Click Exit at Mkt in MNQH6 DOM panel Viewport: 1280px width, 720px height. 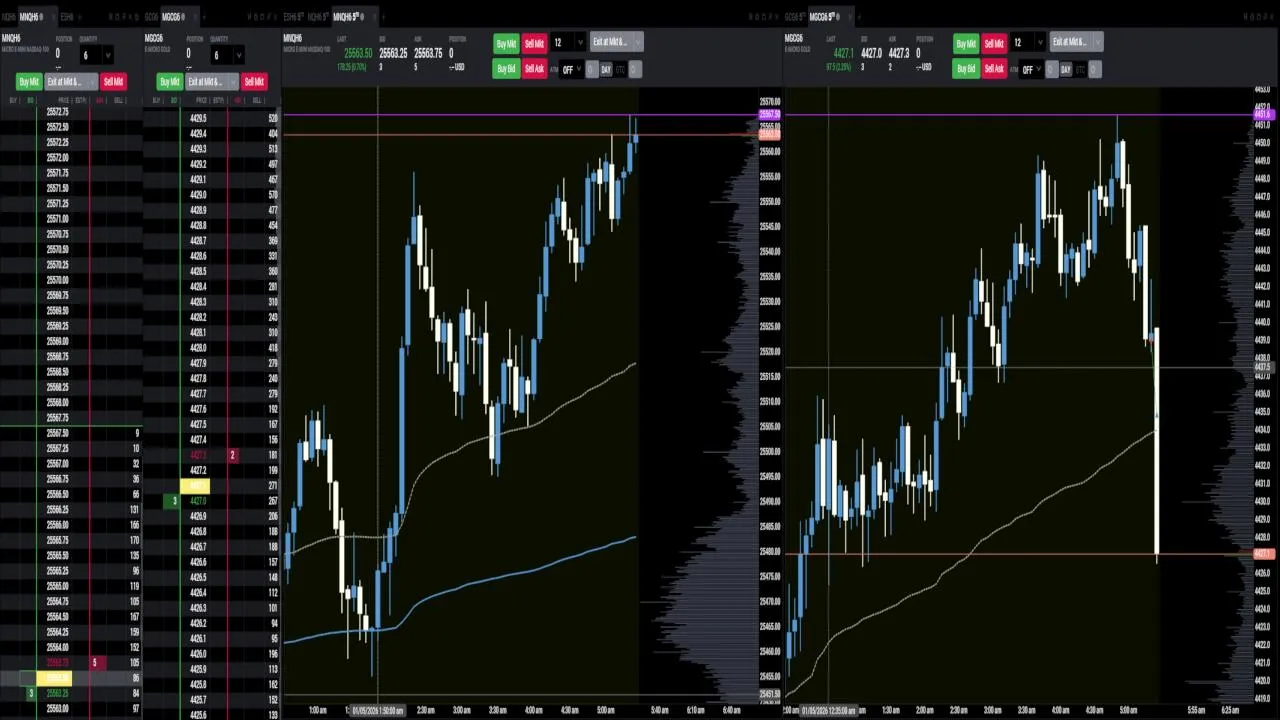[x=66, y=82]
